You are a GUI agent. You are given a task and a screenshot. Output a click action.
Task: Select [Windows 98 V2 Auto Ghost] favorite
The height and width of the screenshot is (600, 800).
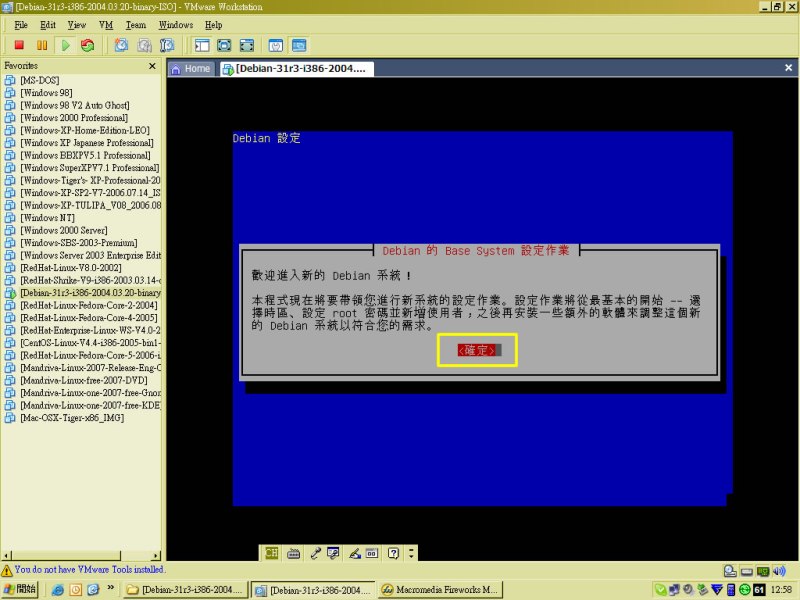(x=74, y=105)
